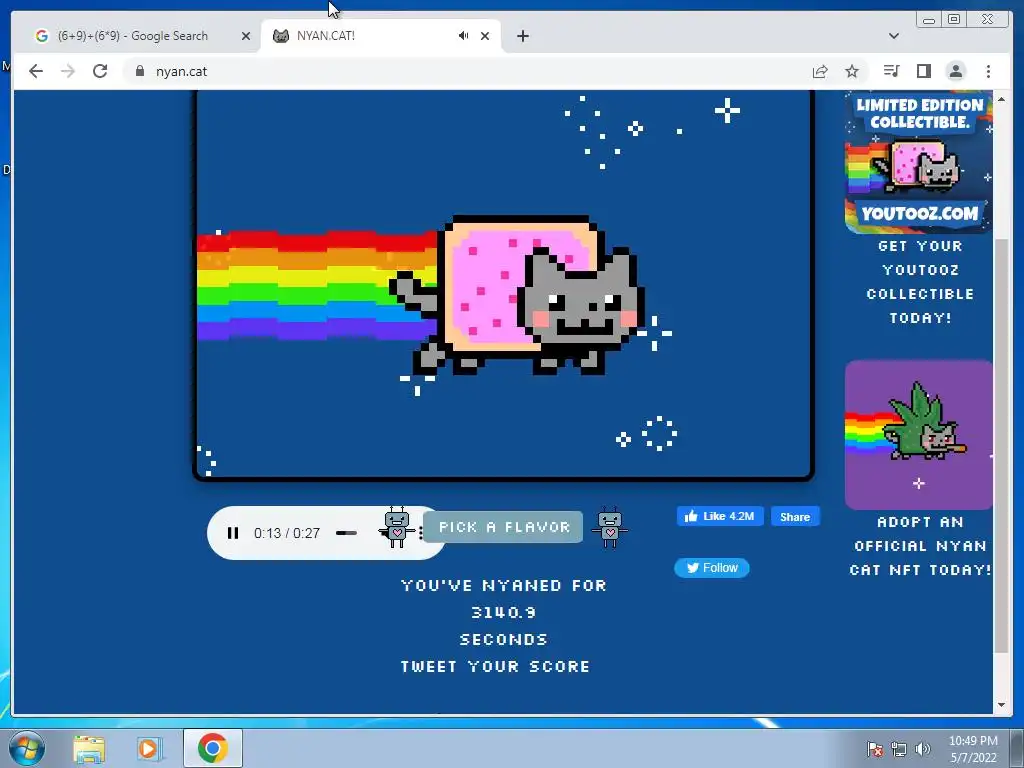Open the system volume tray icon
The image size is (1024, 768).
click(x=922, y=749)
